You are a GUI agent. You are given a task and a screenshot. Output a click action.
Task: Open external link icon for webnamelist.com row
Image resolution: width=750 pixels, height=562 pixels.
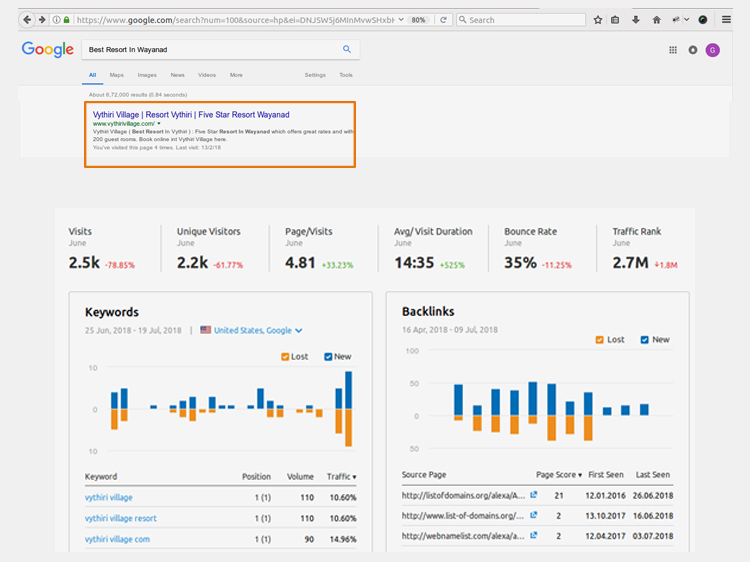(x=533, y=535)
